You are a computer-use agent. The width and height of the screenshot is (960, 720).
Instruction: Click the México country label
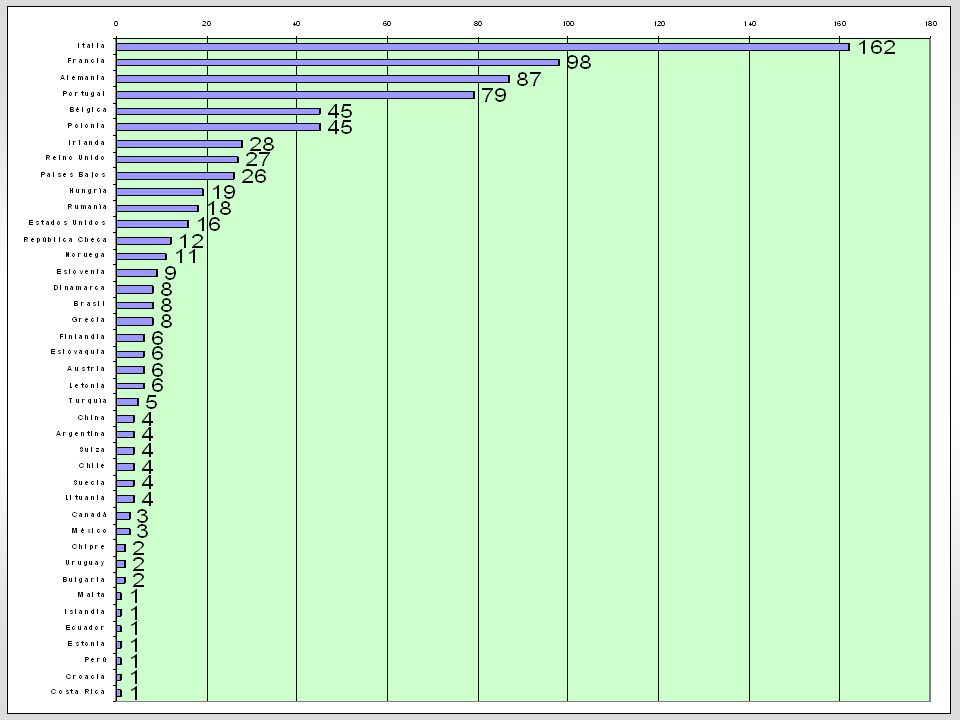coord(89,531)
